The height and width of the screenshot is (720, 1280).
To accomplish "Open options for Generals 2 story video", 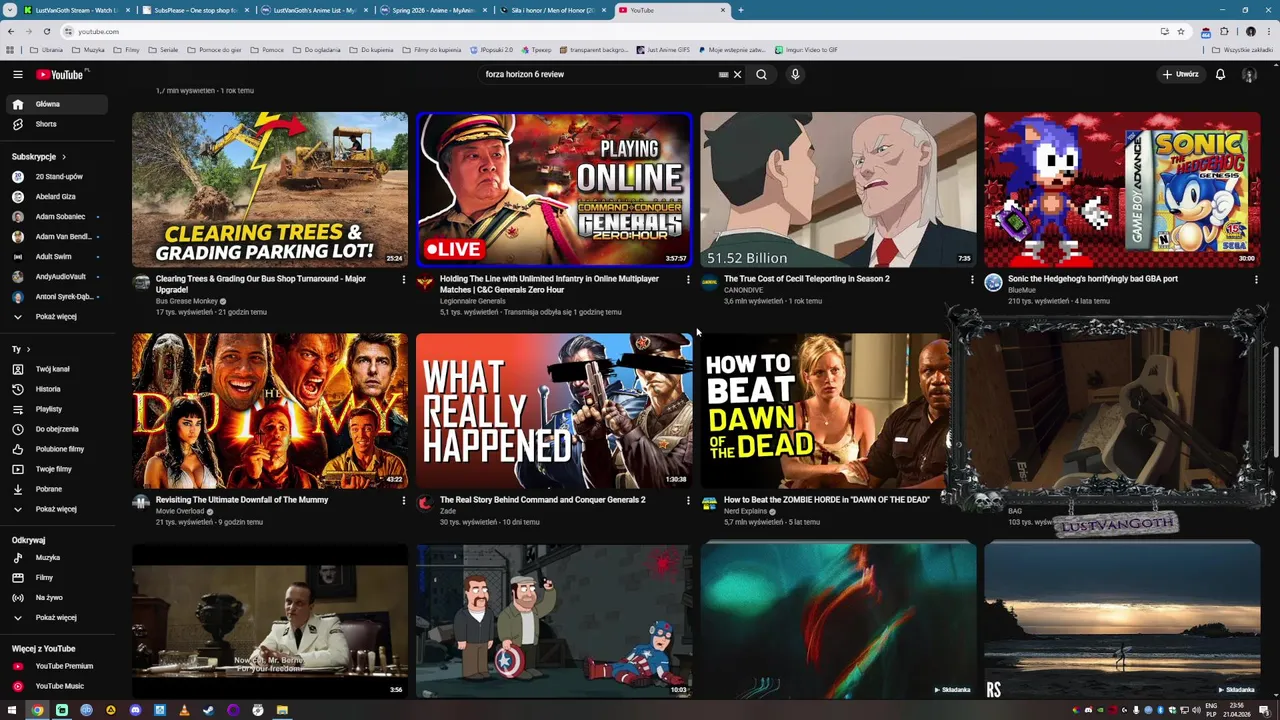I will click(x=688, y=500).
